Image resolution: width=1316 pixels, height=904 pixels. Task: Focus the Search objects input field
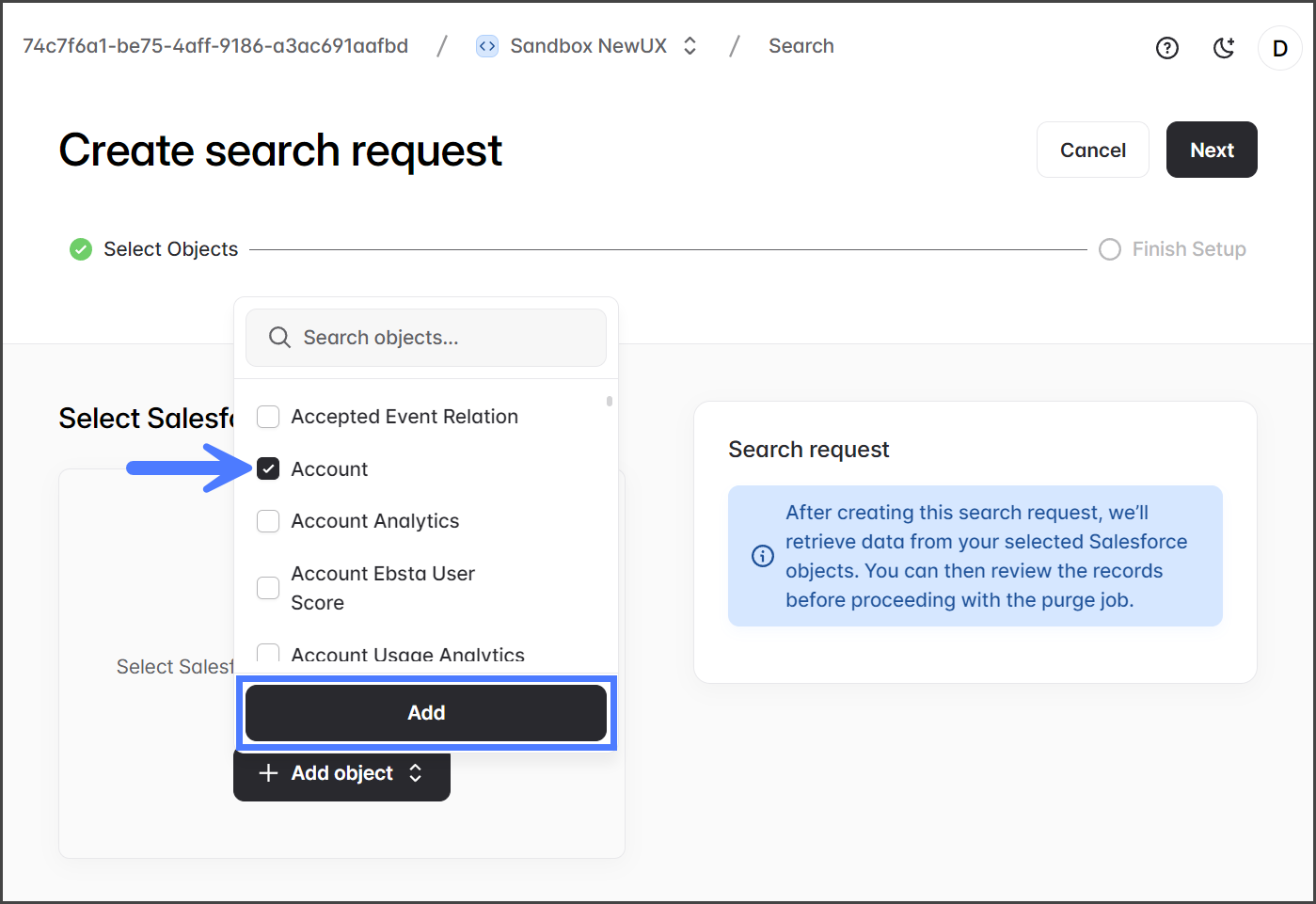(x=442, y=338)
